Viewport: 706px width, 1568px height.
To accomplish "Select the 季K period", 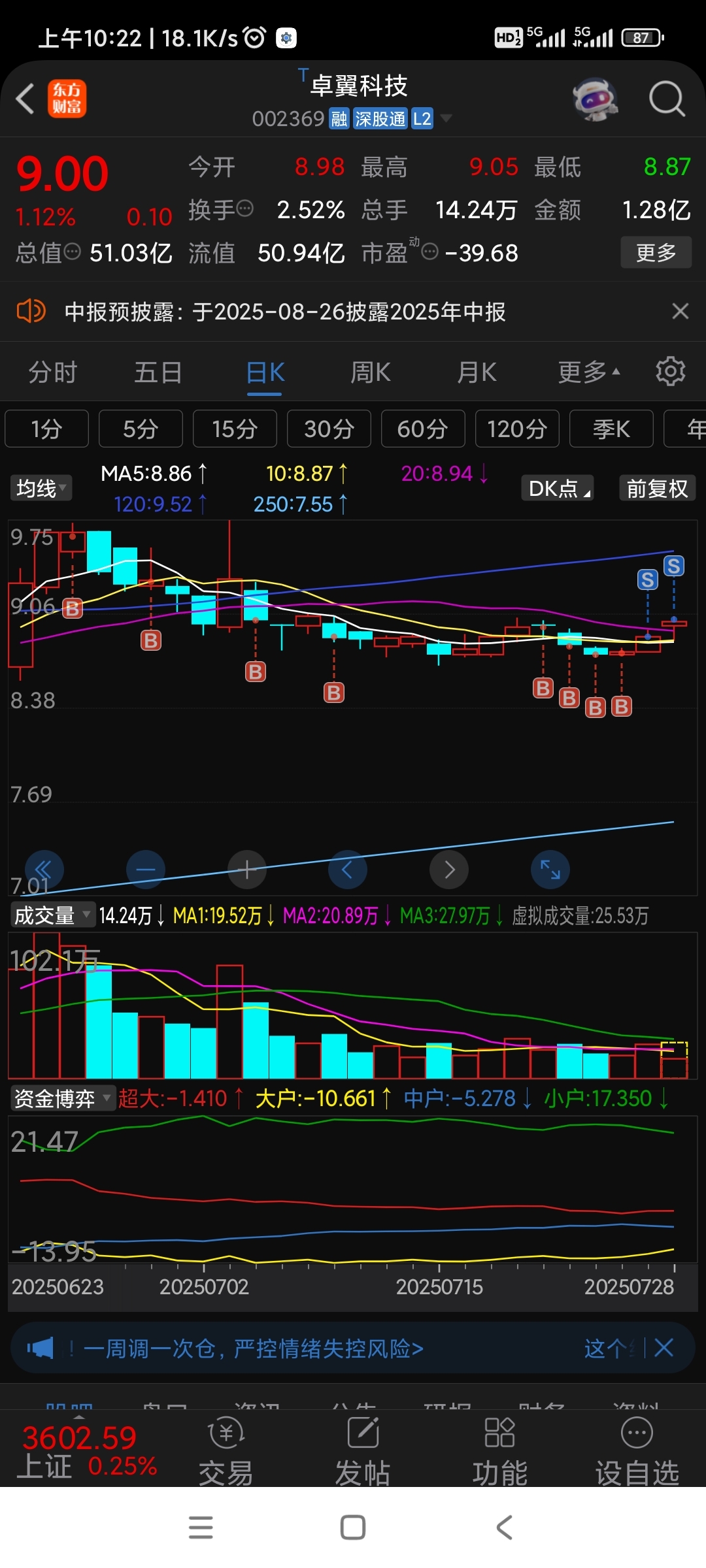I will point(611,429).
